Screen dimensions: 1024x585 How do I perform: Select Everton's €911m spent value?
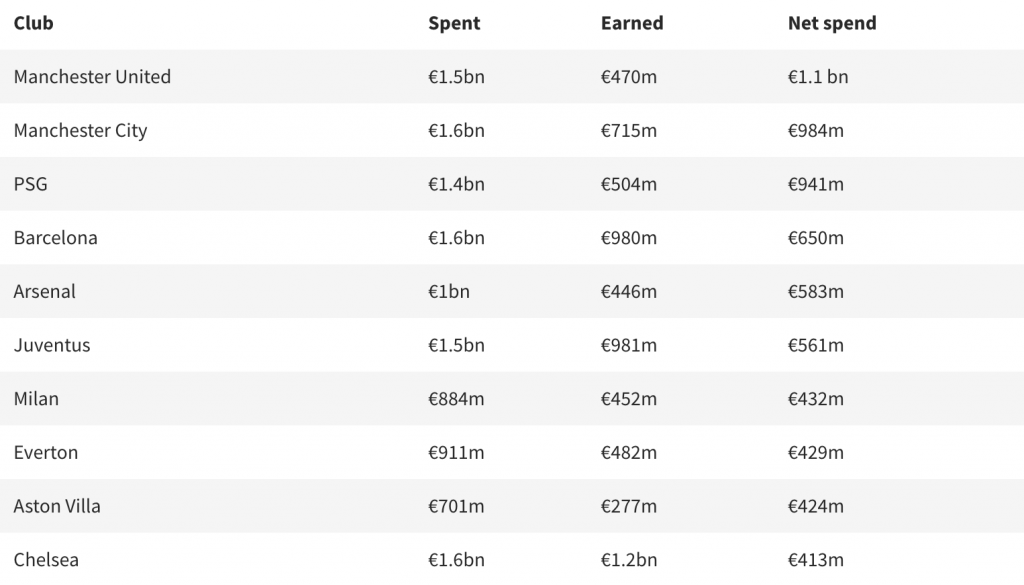(456, 452)
